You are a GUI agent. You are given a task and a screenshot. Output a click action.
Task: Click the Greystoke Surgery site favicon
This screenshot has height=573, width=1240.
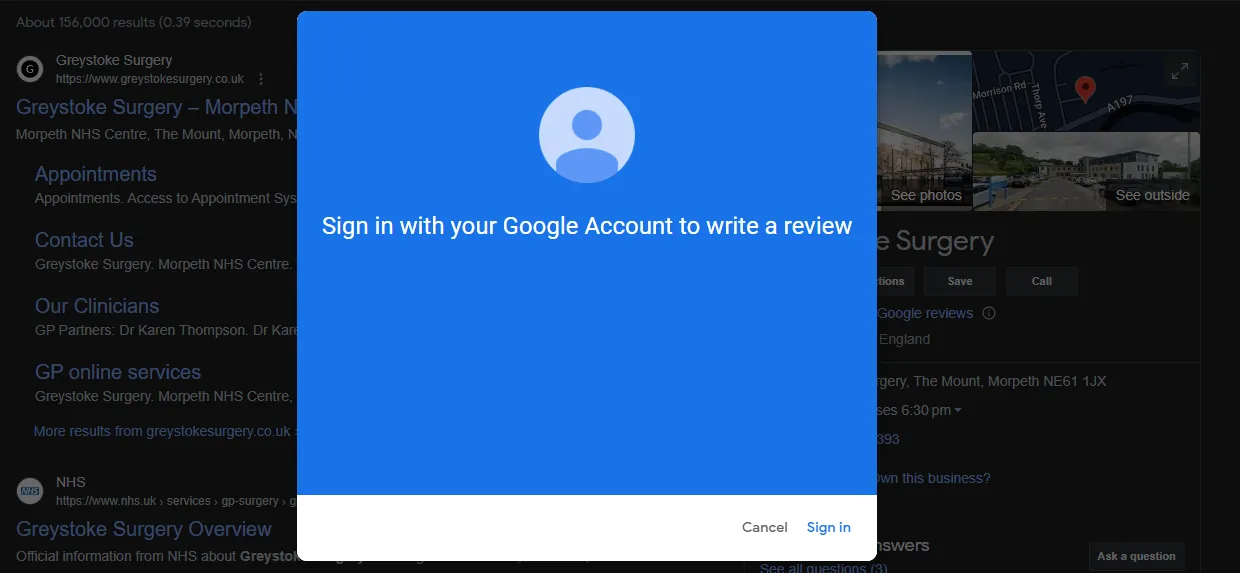pos(31,69)
